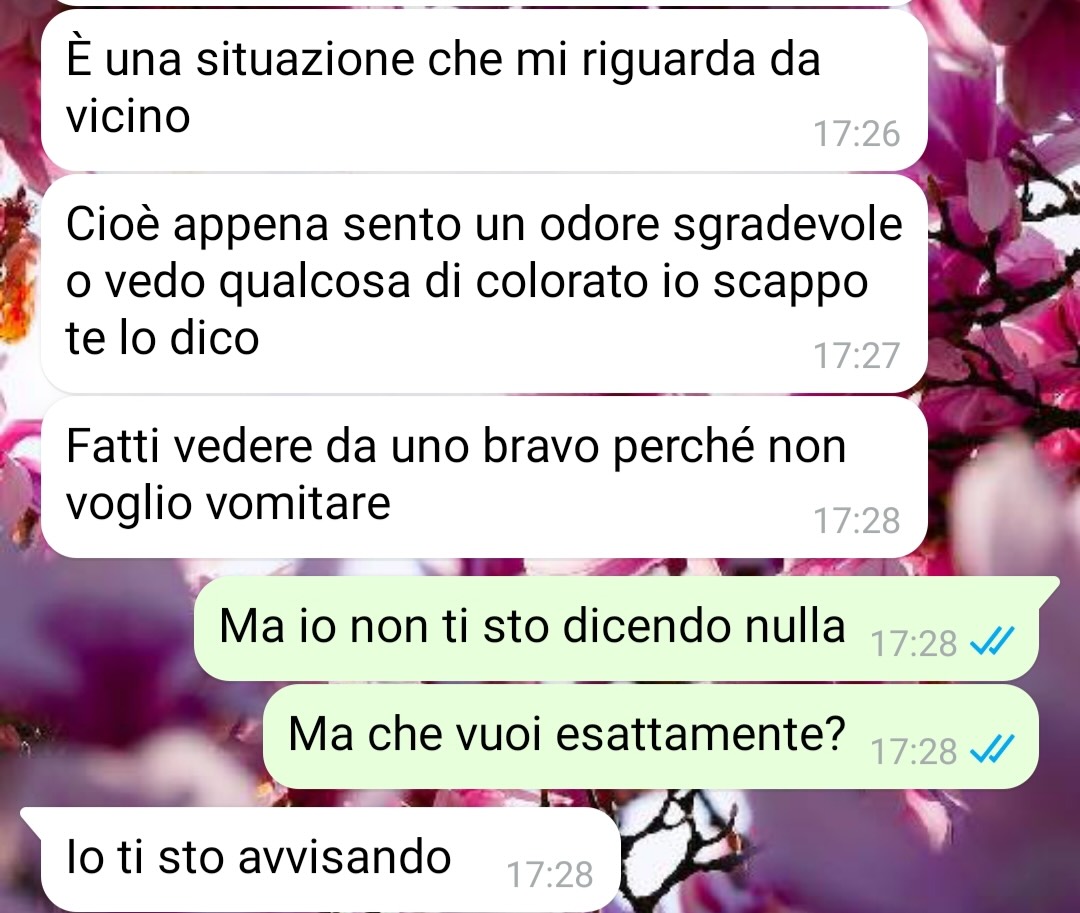Image resolution: width=1080 pixels, height=913 pixels.
Task: Click the double check marks beside 'Ma che vuoi esattamente?'
Action: [992, 750]
